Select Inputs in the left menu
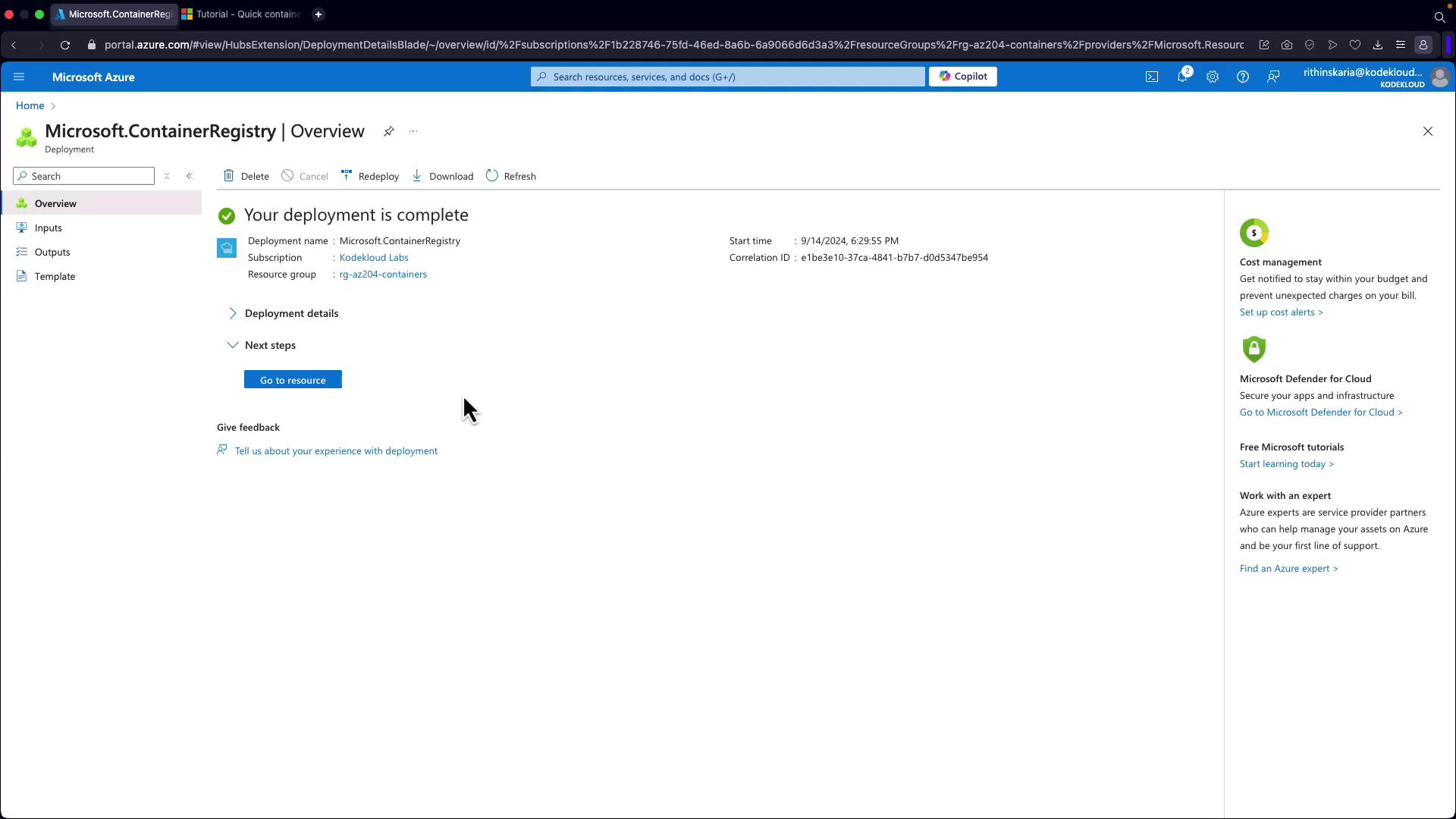 (48, 227)
